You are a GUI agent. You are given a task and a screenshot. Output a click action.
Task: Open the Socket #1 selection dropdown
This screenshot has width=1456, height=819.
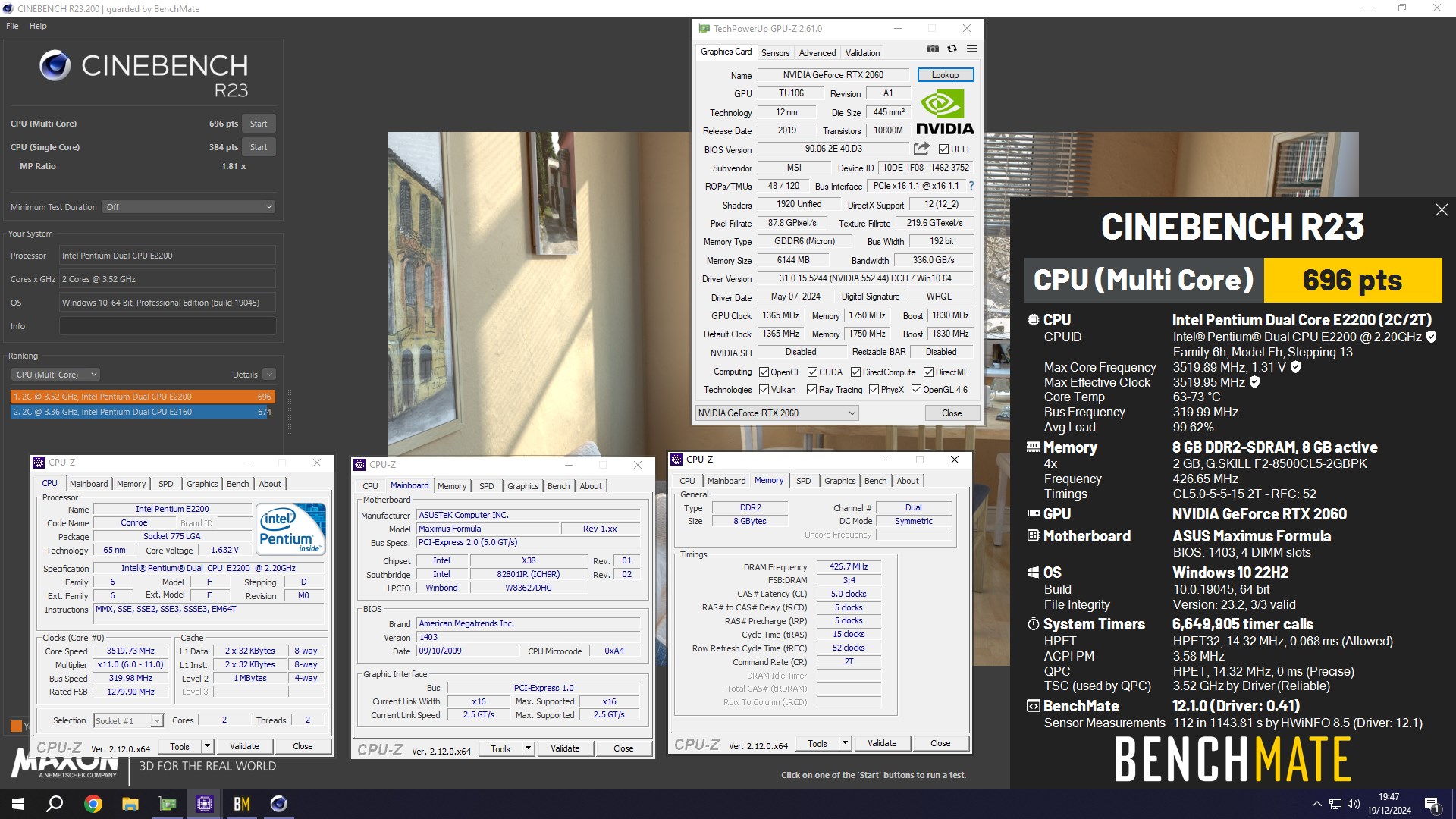128,721
